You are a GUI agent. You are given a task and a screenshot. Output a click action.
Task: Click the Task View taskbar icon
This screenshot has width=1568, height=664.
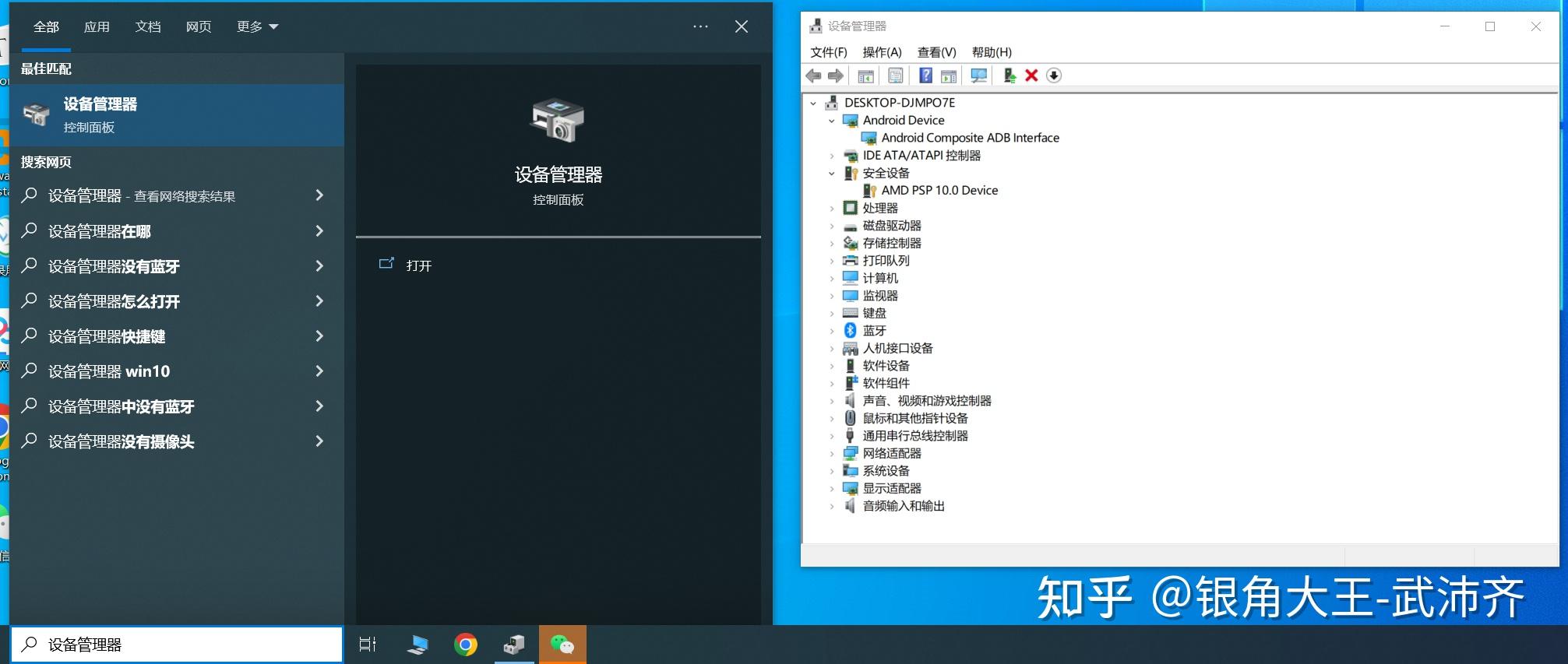(368, 645)
